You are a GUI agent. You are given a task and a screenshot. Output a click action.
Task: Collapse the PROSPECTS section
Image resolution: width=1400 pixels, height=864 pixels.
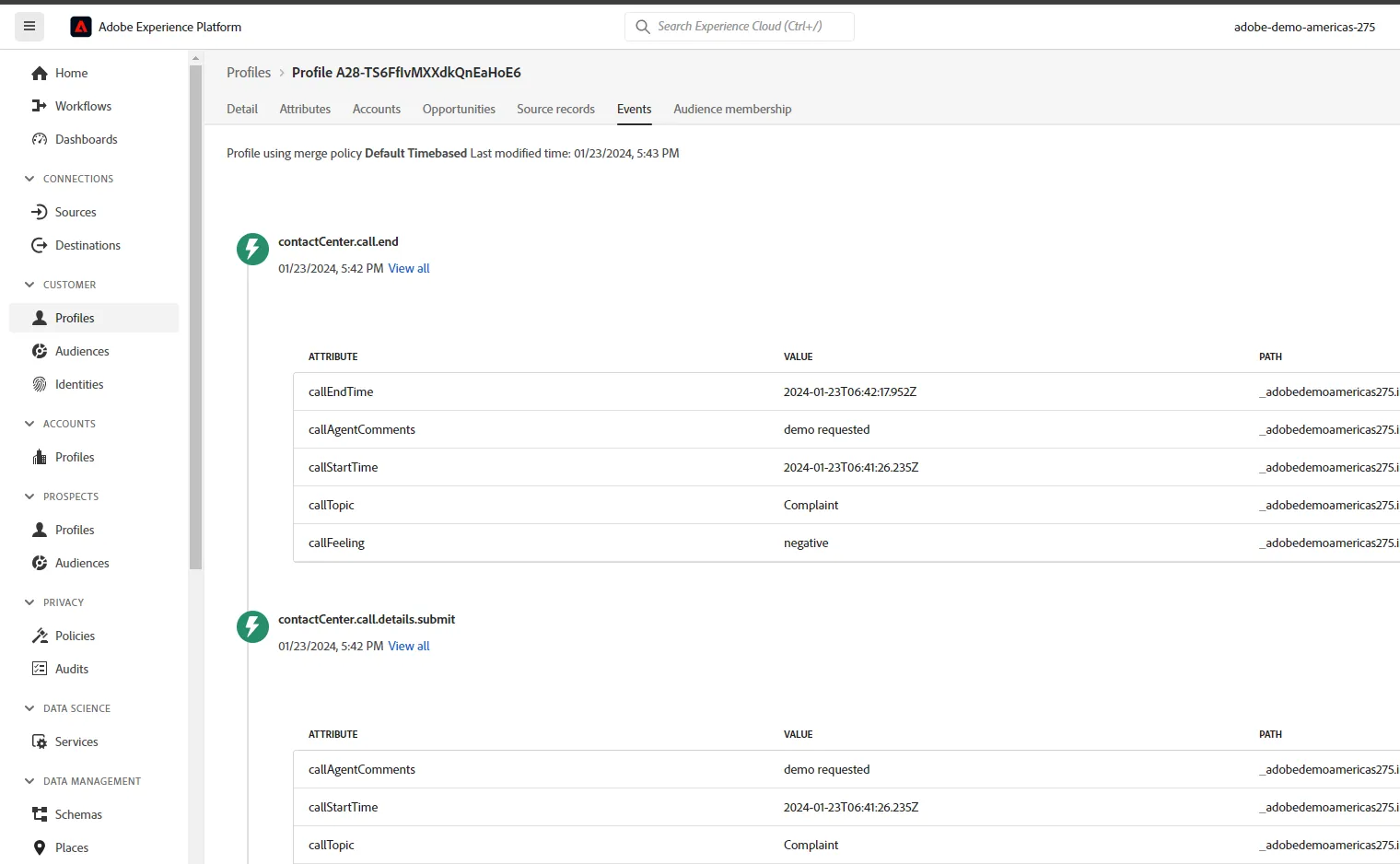tap(29, 496)
